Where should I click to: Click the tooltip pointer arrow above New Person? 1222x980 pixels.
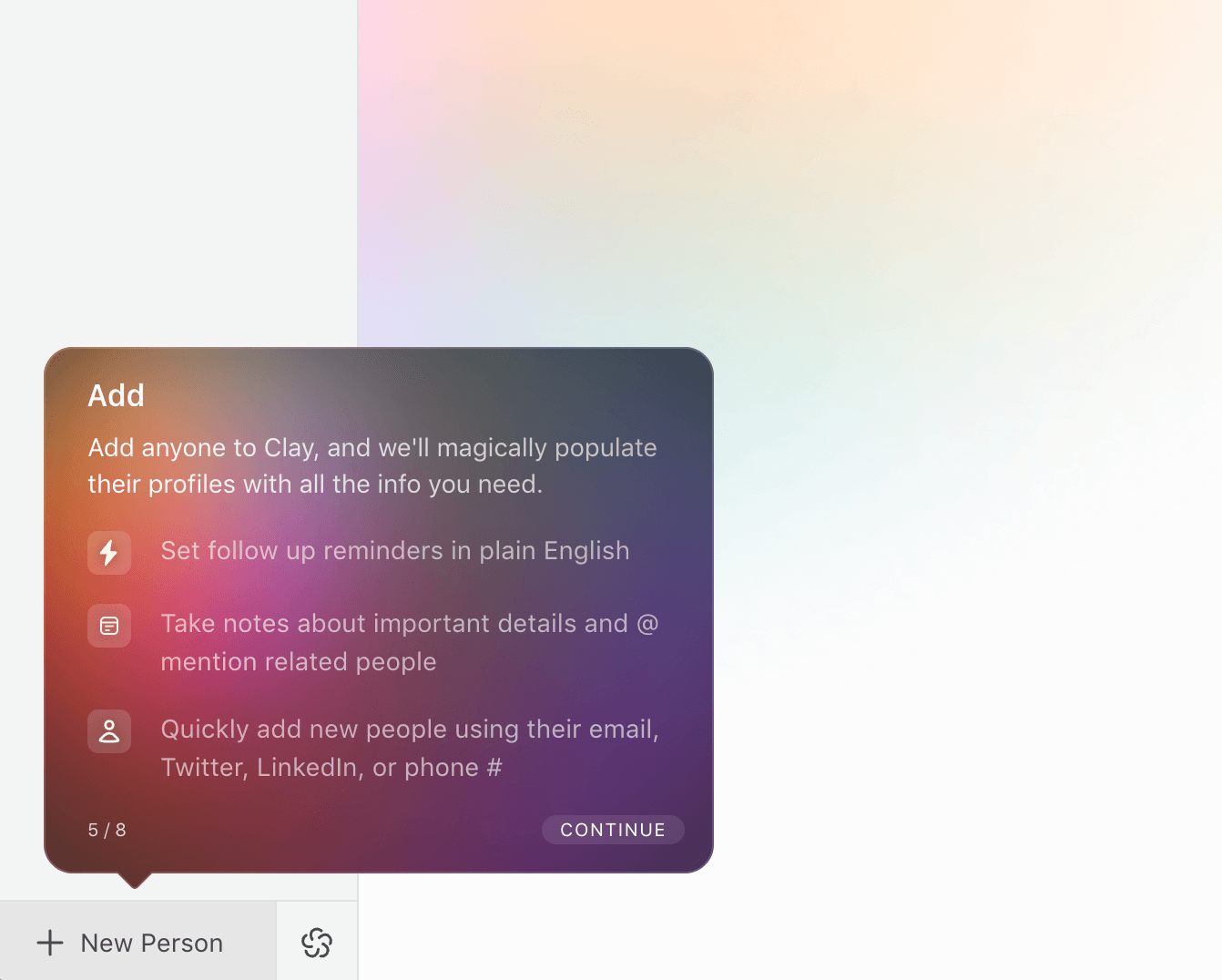click(135, 880)
